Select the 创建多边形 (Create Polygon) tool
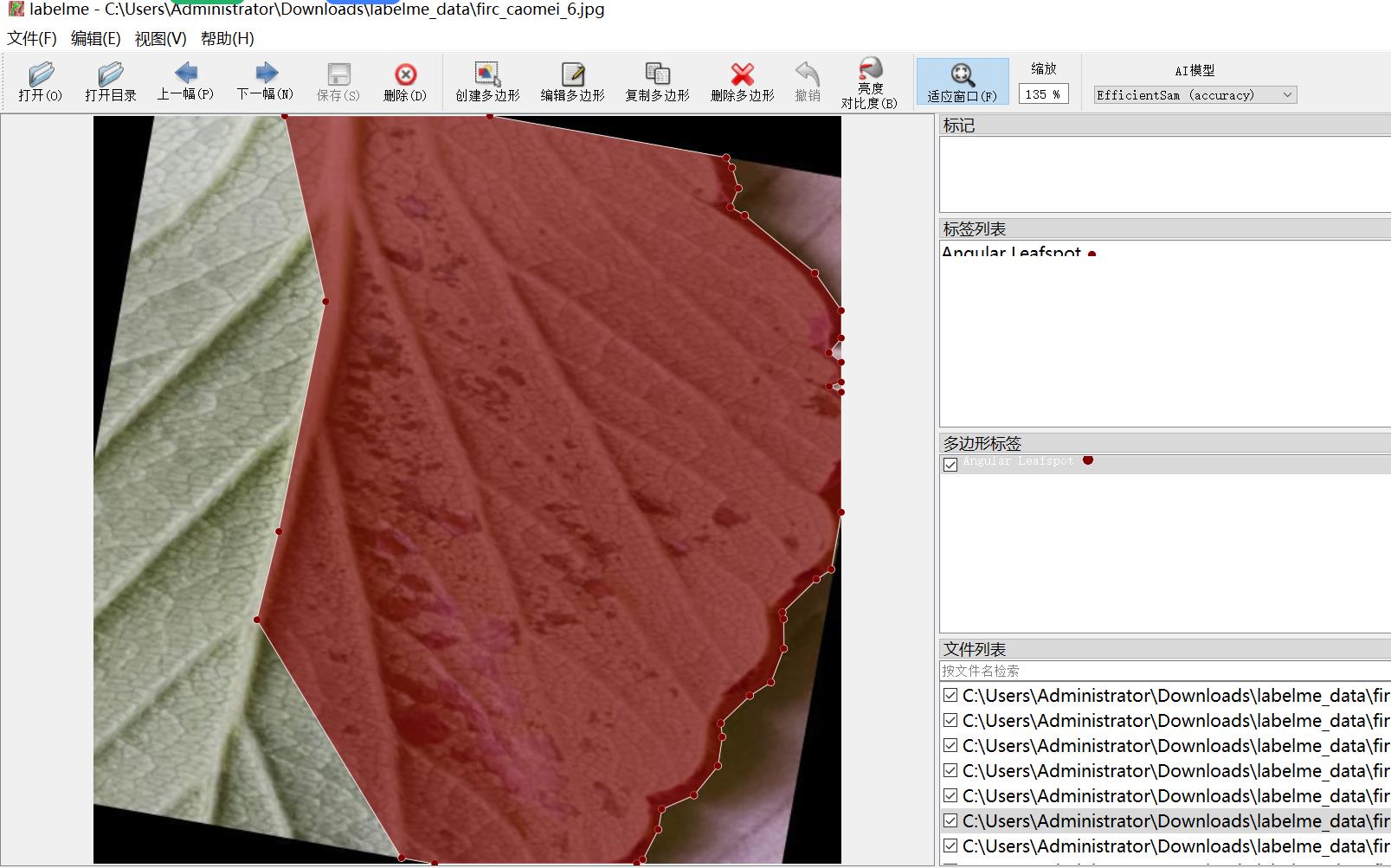 click(487, 82)
